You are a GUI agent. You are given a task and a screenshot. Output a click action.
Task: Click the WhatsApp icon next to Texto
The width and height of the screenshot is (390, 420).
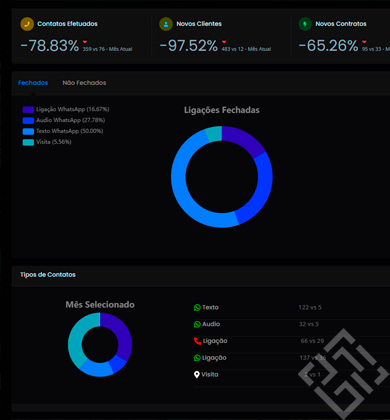[x=197, y=307]
